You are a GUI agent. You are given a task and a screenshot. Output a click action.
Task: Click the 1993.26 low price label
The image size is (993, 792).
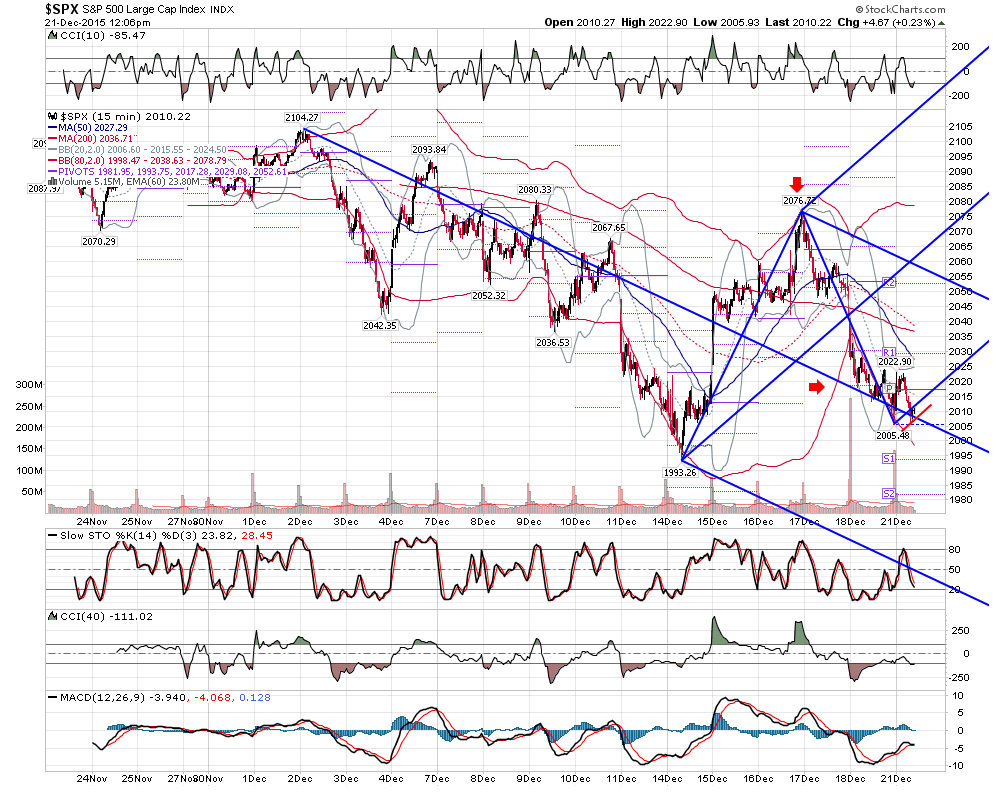click(680, 472)
